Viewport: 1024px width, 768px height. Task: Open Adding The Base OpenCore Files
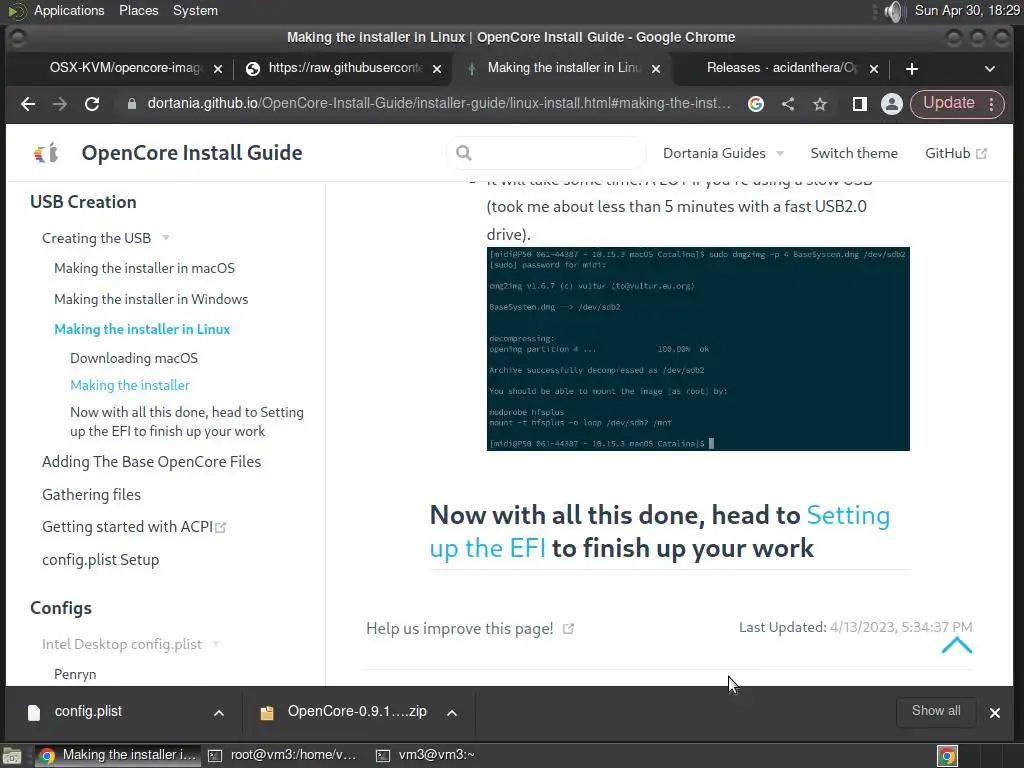152,462
